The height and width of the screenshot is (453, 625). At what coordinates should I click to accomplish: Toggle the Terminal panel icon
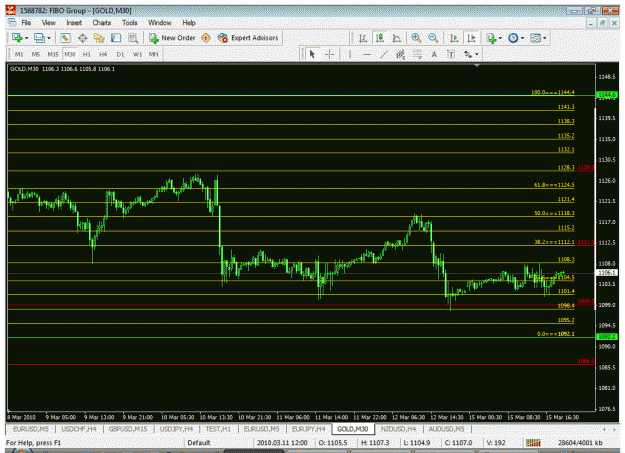point(116,38)
